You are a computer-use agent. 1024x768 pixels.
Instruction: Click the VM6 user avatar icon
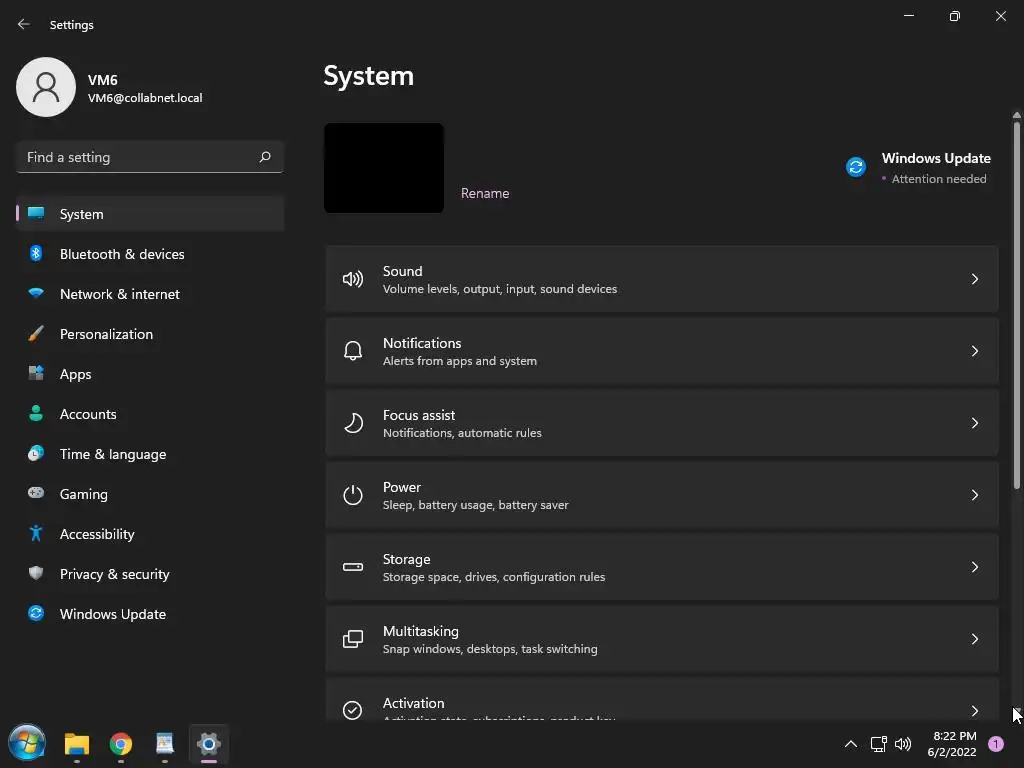tap(46, 87)
